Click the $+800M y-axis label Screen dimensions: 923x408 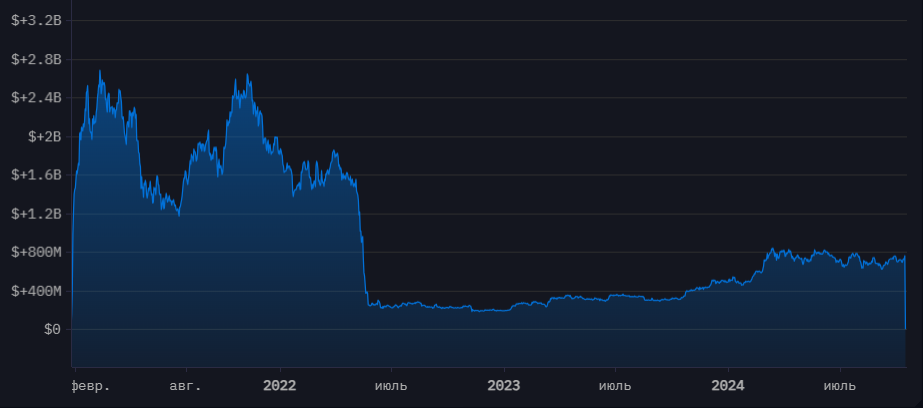(x=36, y=253)
